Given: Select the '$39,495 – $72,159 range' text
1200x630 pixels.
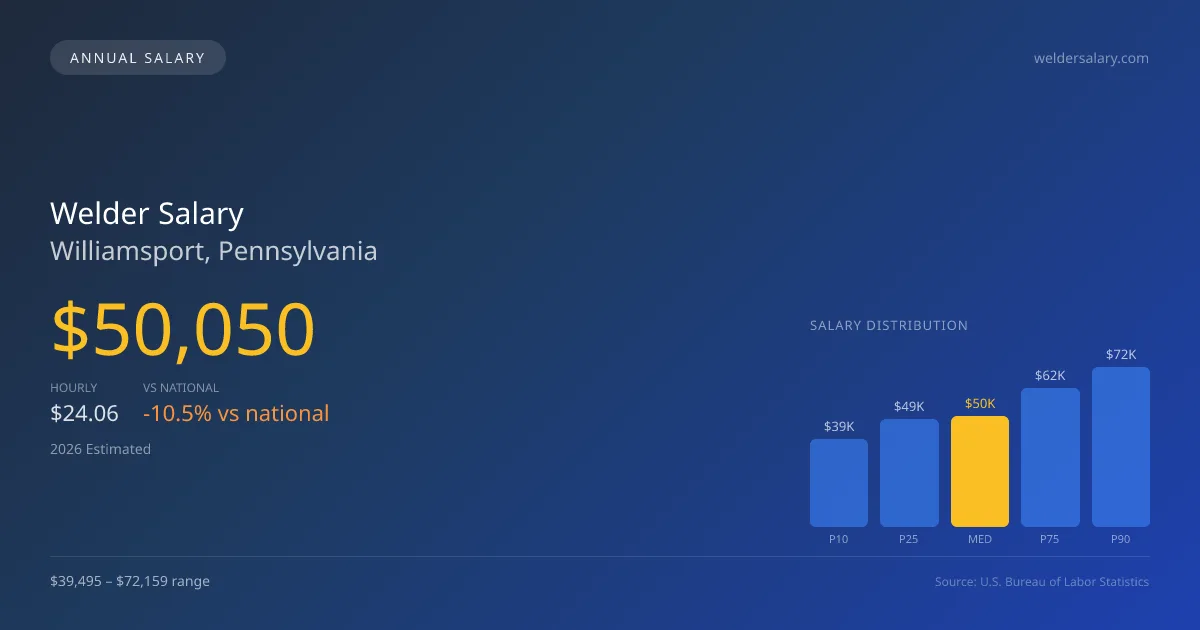Looking at the screenshot, I should (x=130, y=581).
